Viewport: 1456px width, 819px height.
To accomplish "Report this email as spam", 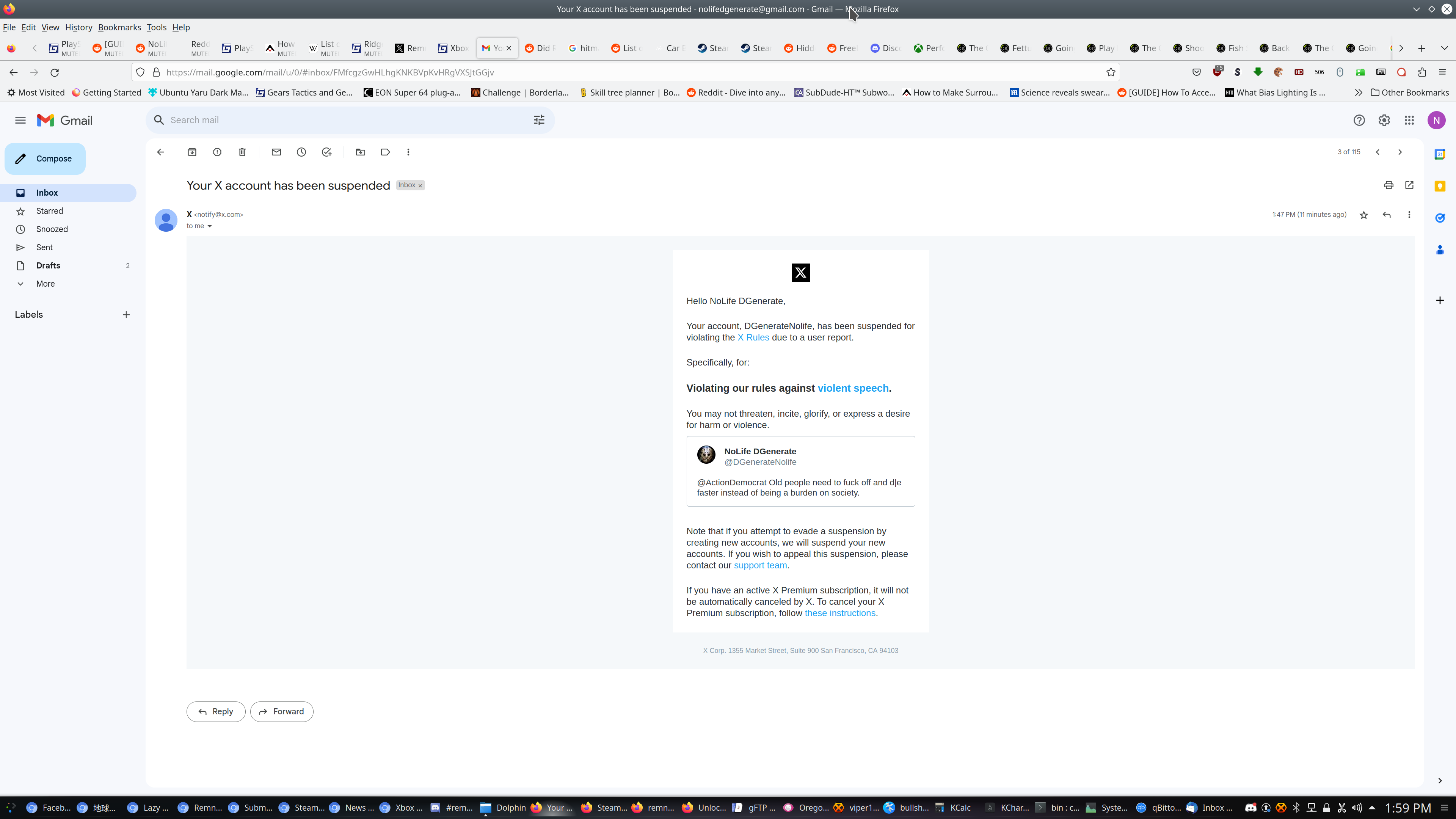I will pos(217,152).
